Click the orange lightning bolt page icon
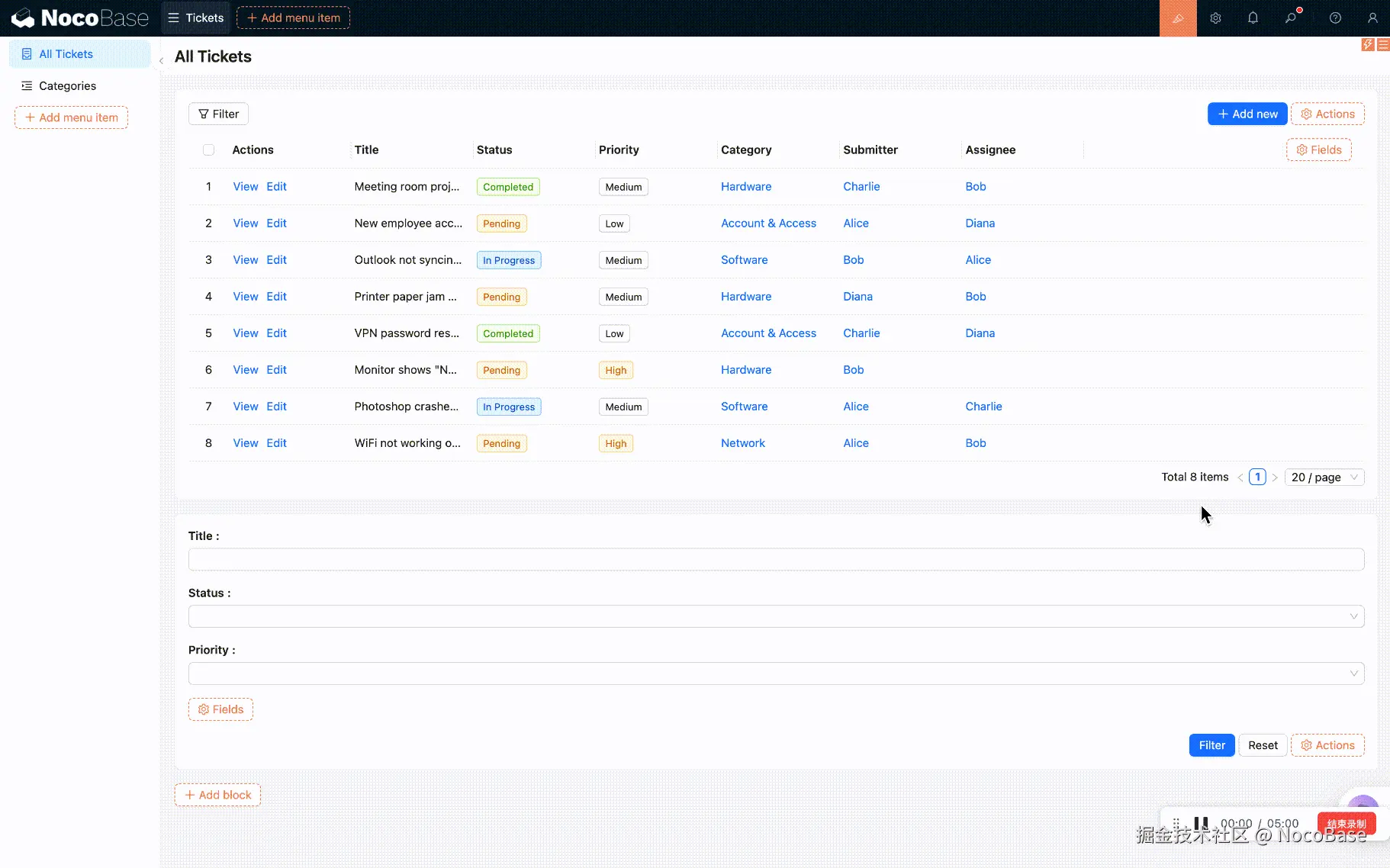 1368,45
